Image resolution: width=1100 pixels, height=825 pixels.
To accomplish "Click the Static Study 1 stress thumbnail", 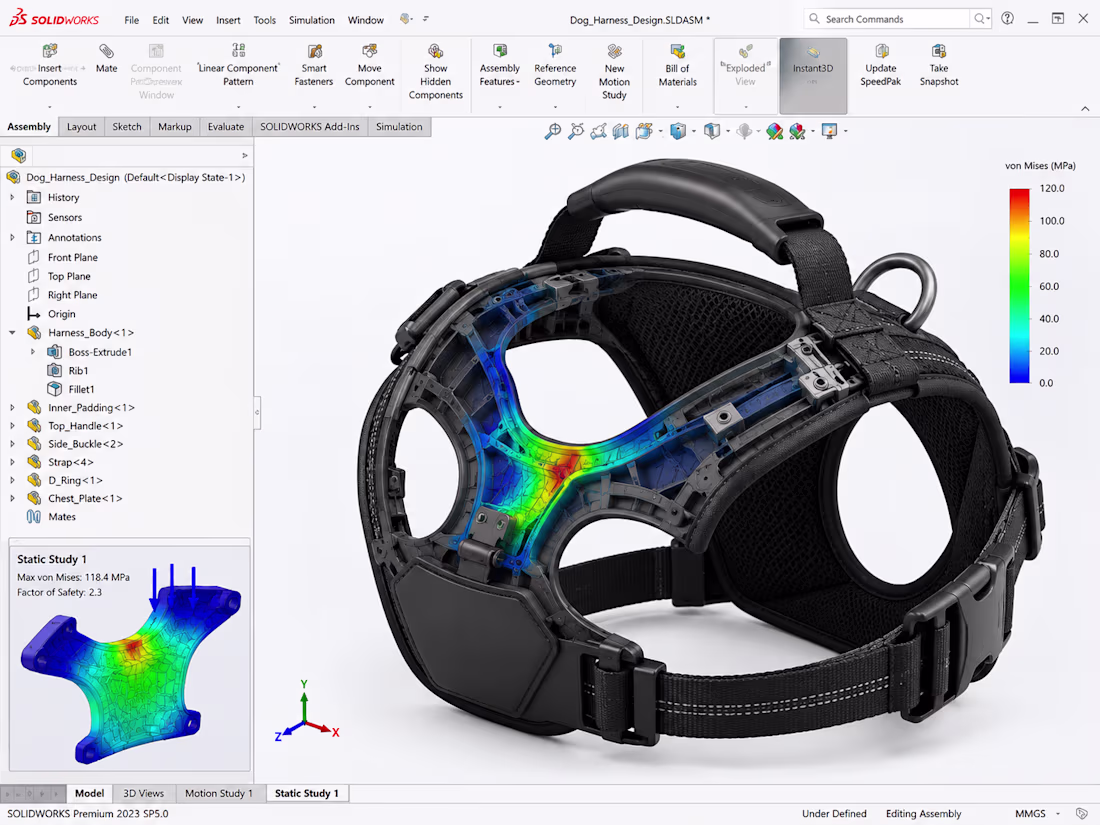I will coord(130,663).
